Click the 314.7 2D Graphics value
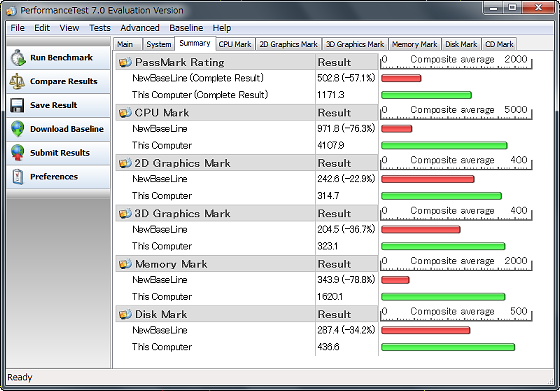This screenshot has width=560, height=391. (328, 196)
